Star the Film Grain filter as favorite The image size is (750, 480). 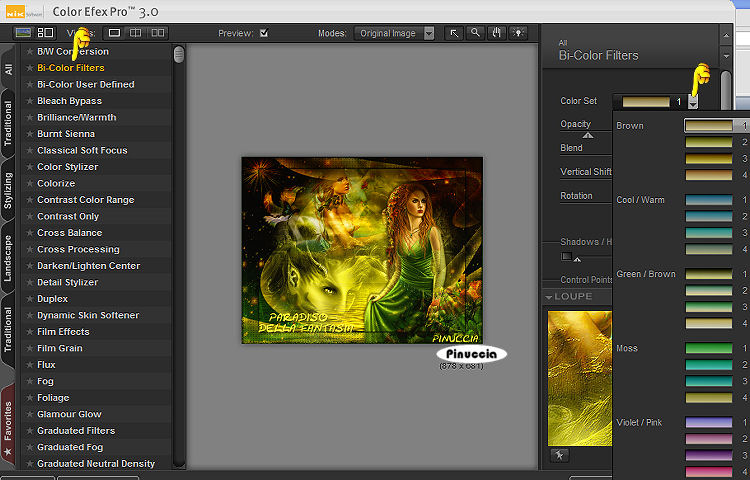click(29, 348)
